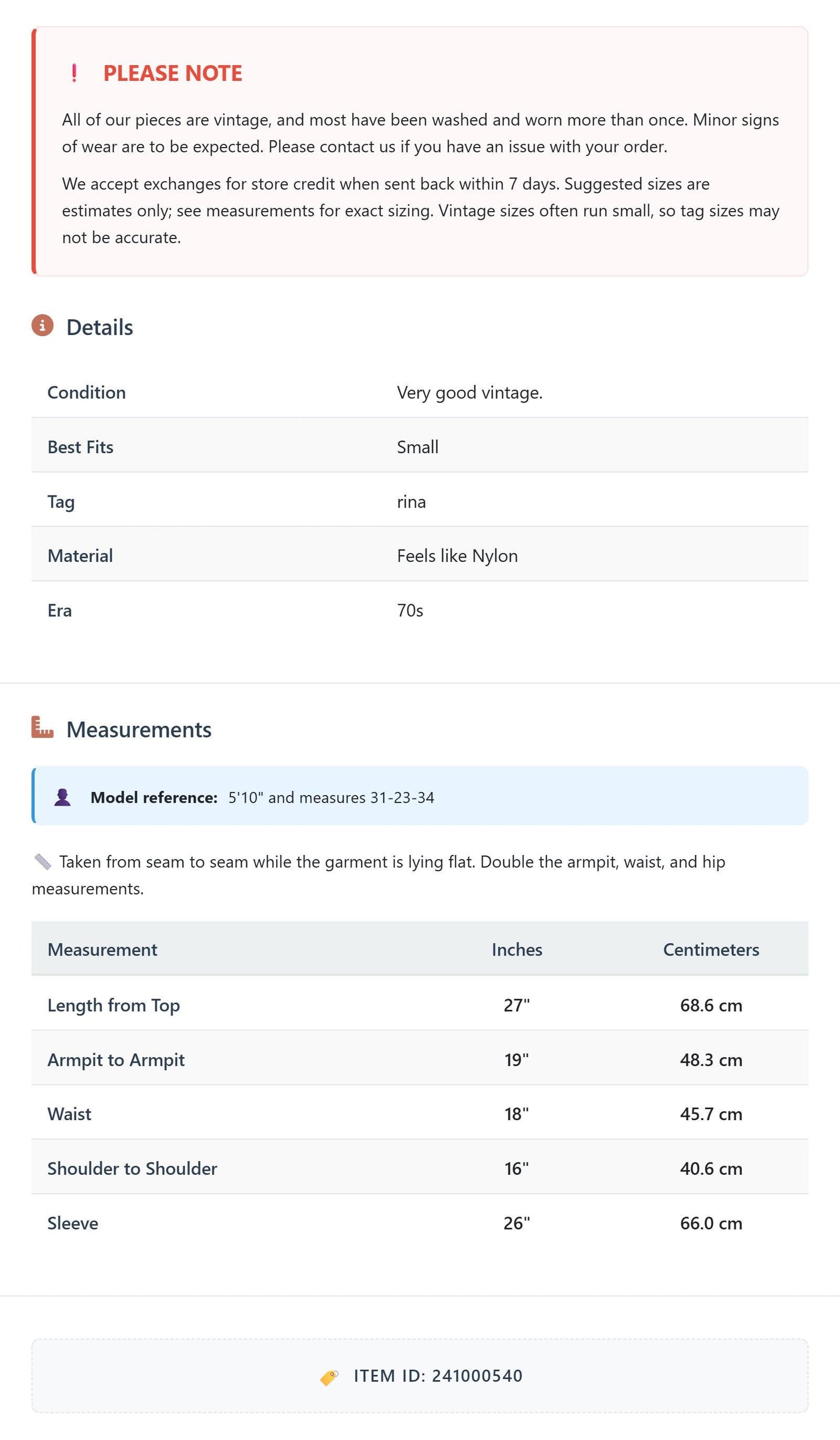Click the Centimeters column header
This screenshot has height=1440, width=840.
711,950
